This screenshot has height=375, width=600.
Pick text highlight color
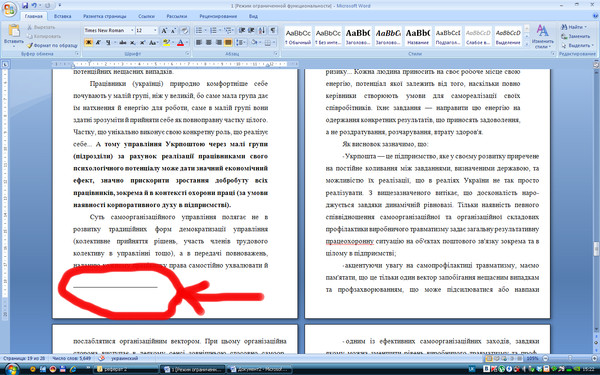tap(166, 42)
